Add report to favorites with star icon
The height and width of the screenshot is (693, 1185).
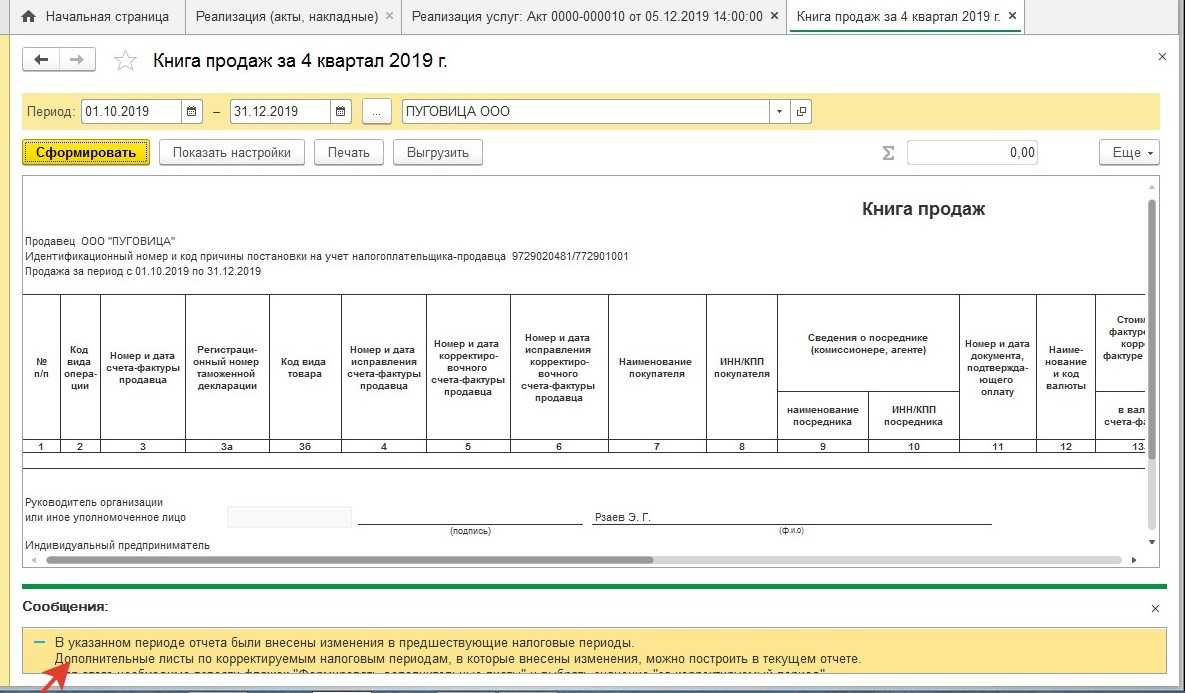click(x=125, y=61)
